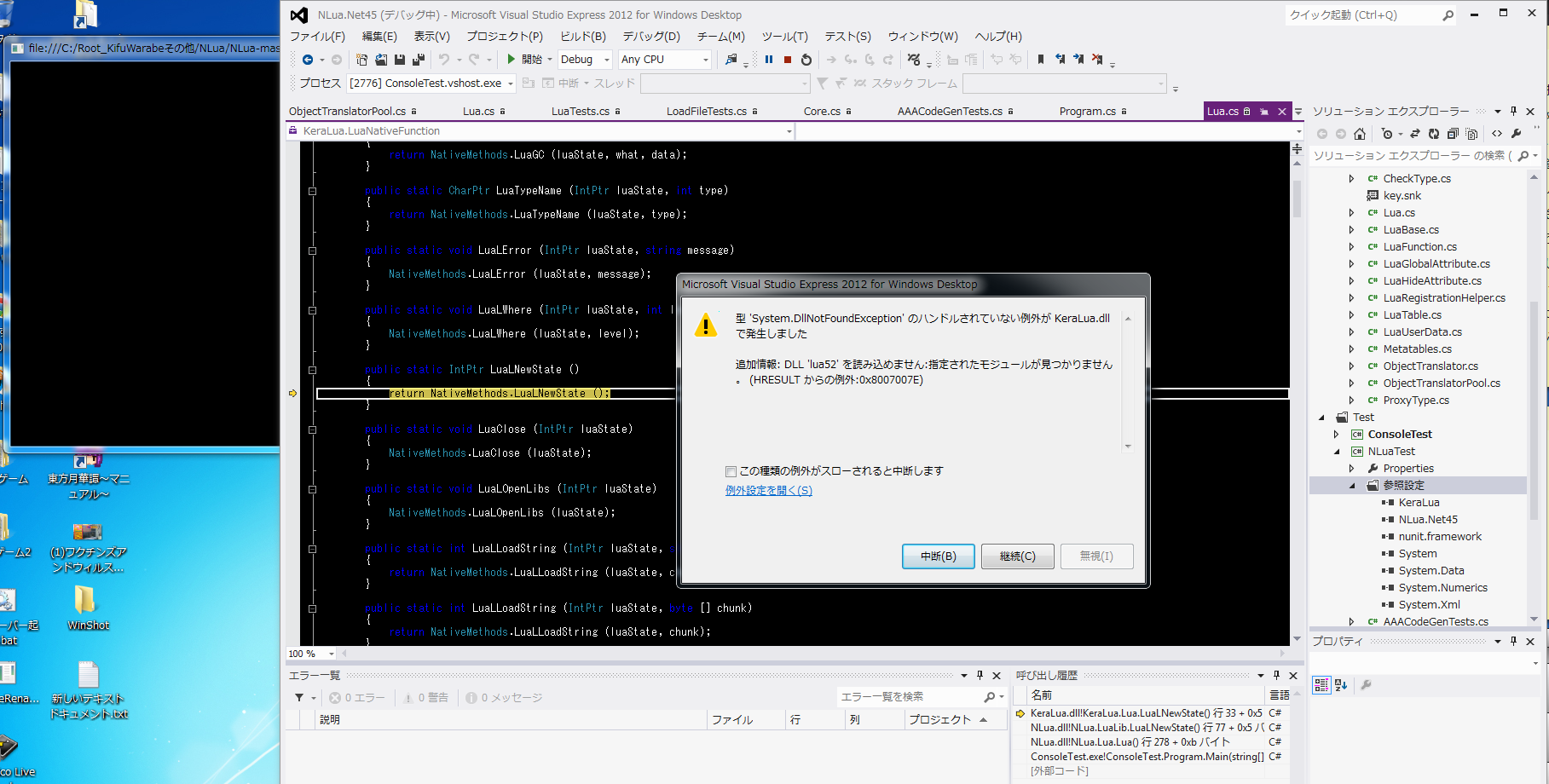
Task: Check the break when exception thrown checkbox
Action: pyautogui.click(x=731, y=471)
